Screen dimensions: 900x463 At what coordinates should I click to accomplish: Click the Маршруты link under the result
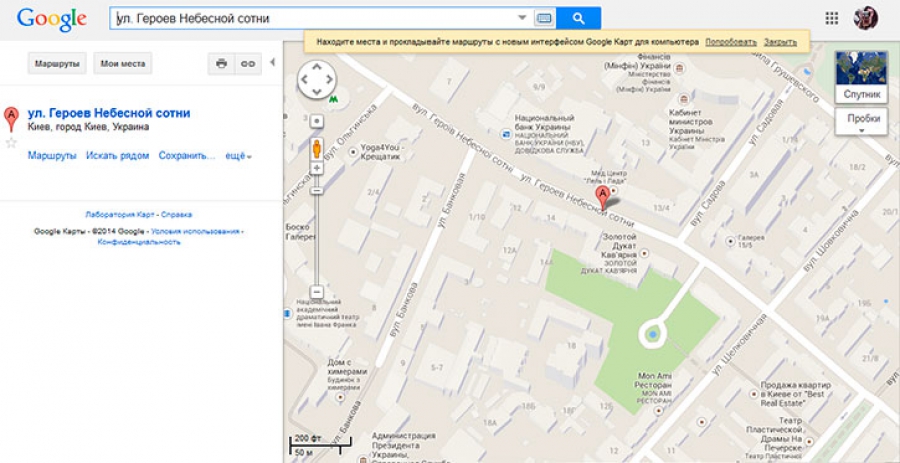(x=52, y=155)
